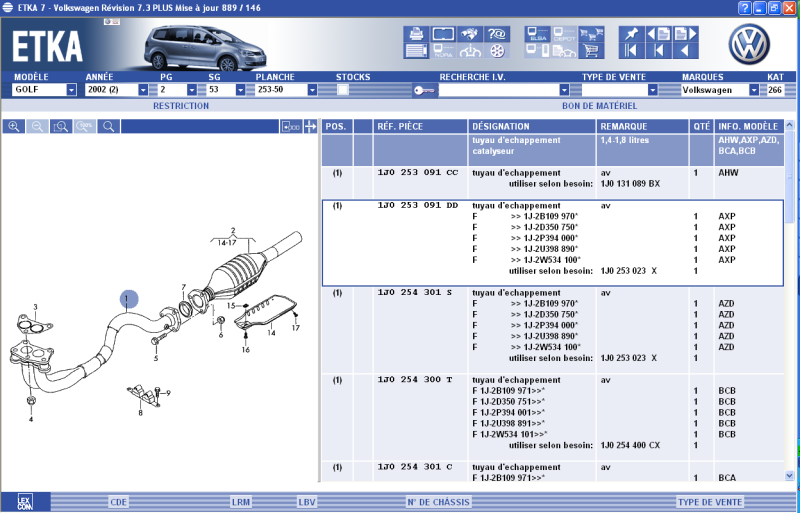Screen dimensions: 800x513
Task: Click the wheel rim icon
Action: pos(496,51)
